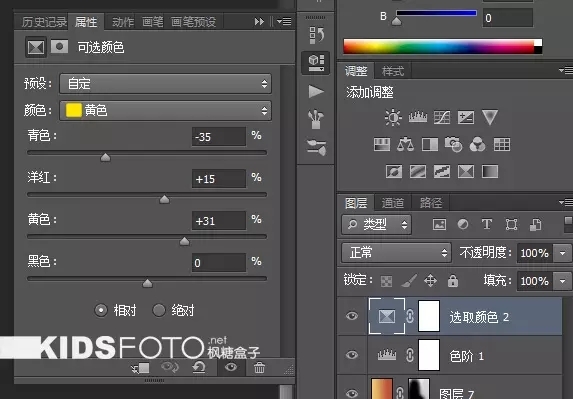Click the Brightness/Contrast adjustment icon

[x=393, y=118]
